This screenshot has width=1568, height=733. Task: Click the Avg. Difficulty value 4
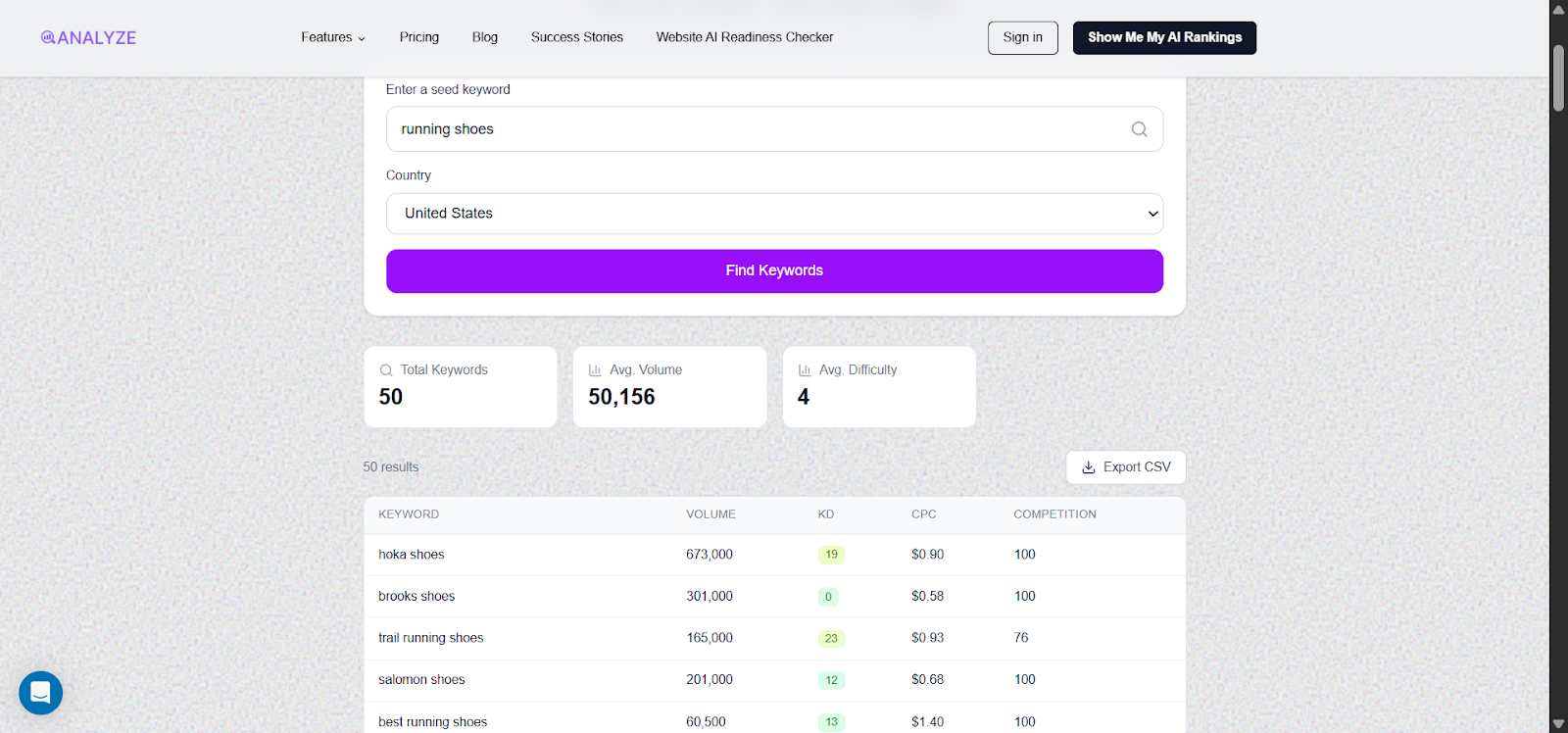pyautogui.click(x=804, y=397)
